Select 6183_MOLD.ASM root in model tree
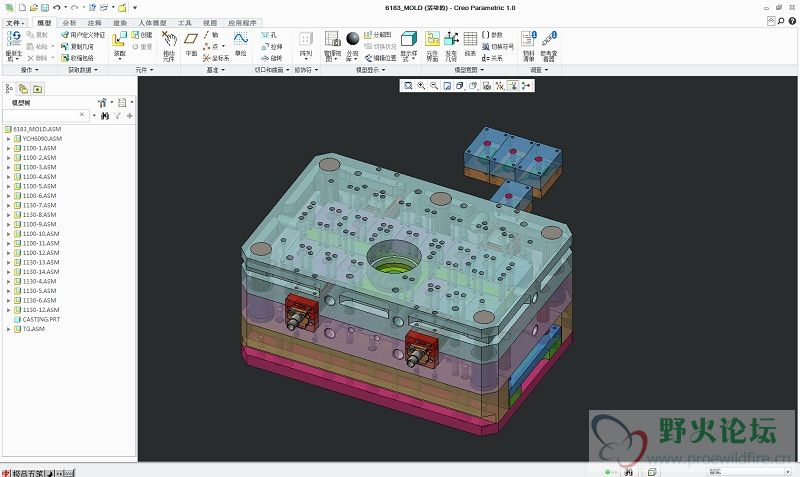The image size is (800, 477). pos(33,129)
